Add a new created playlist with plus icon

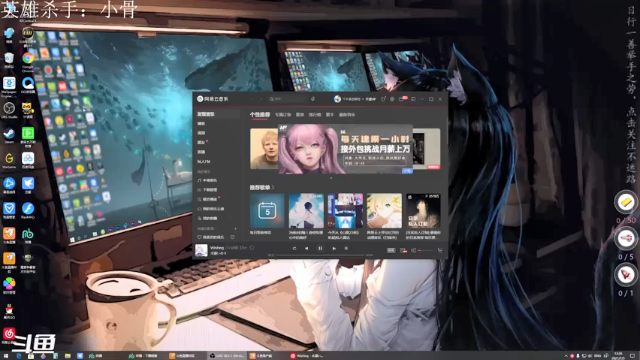pyautogui.click(x=236, y=229)
